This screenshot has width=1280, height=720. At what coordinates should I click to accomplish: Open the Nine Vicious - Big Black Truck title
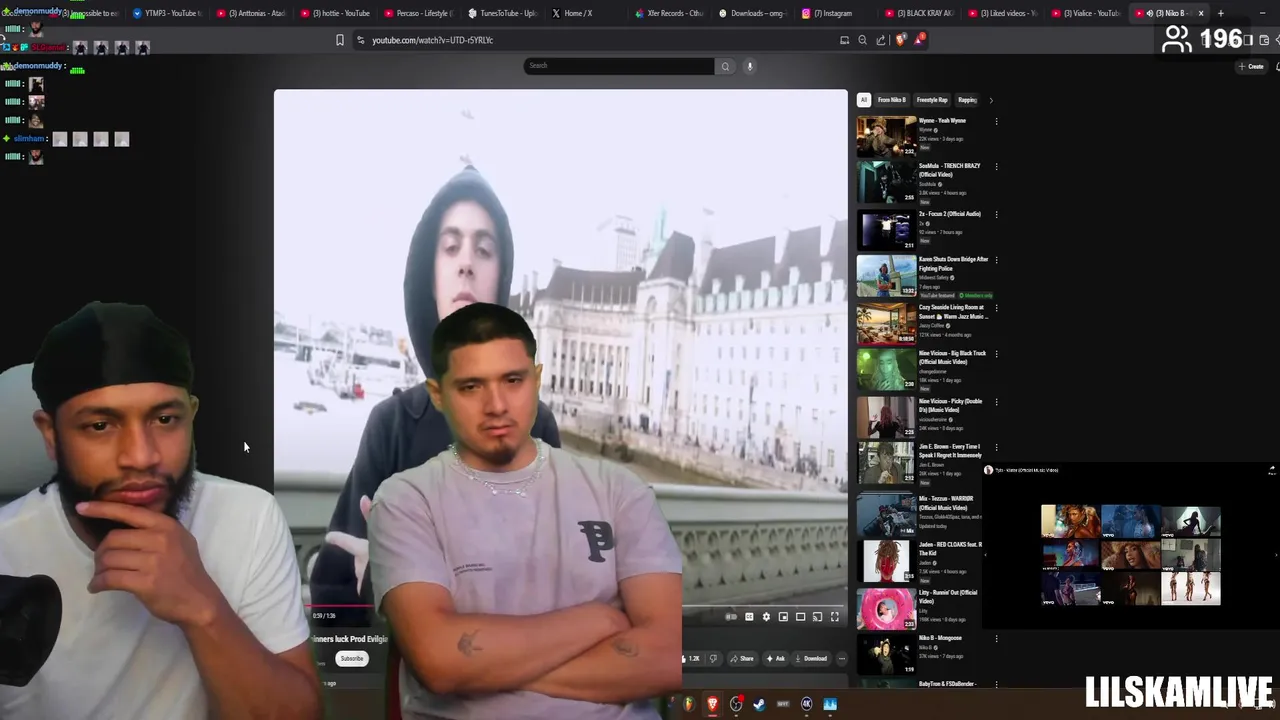point(952,357)
